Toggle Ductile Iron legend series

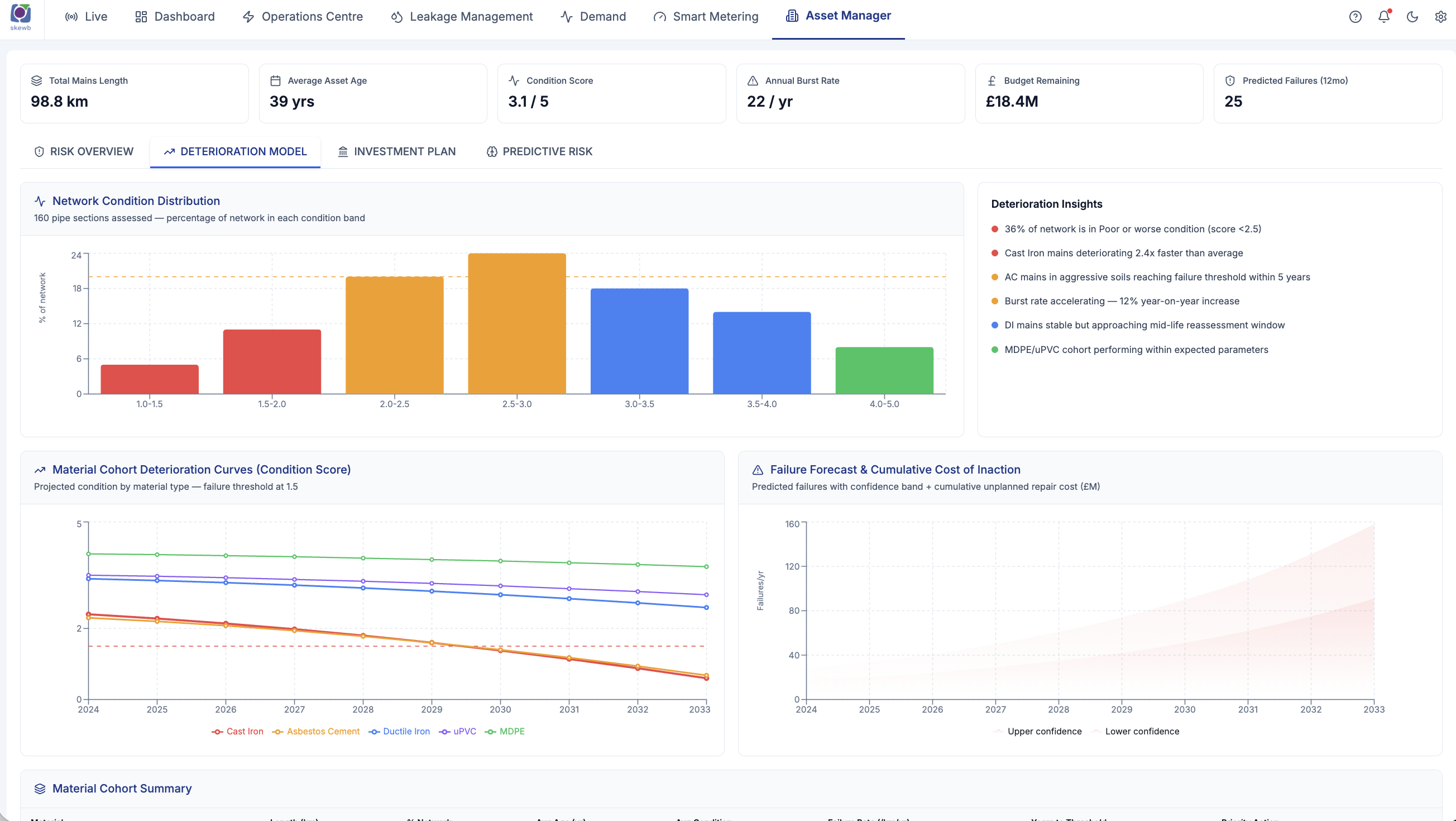pos(399,731)
